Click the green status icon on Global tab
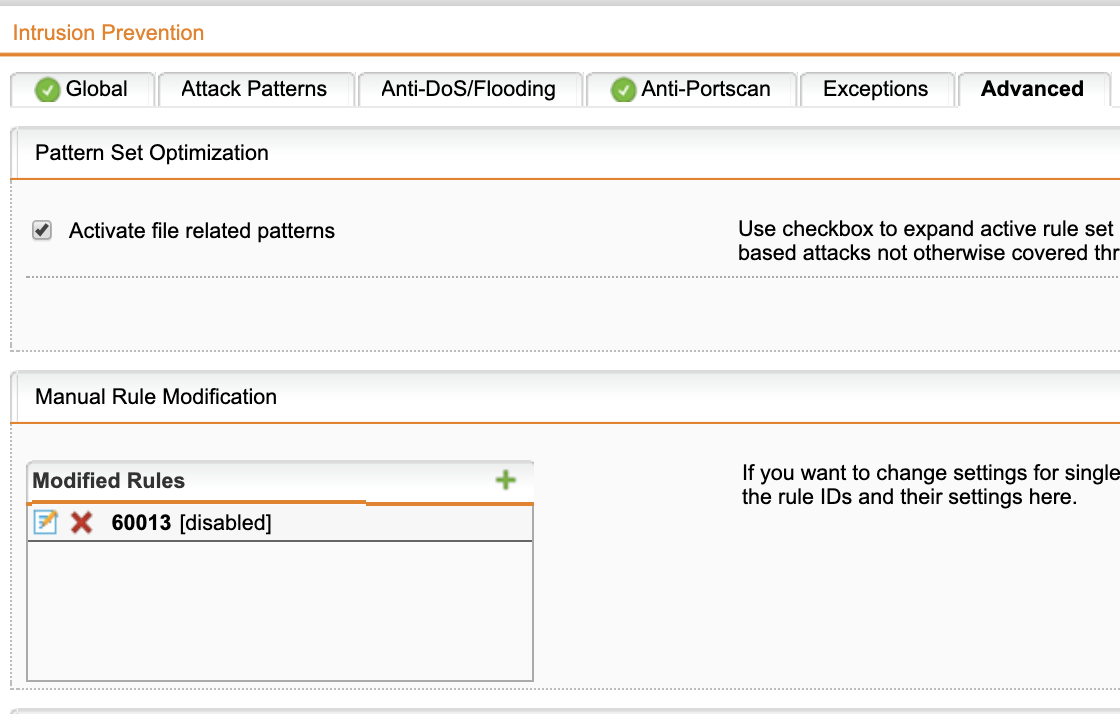 pos(47,89)
